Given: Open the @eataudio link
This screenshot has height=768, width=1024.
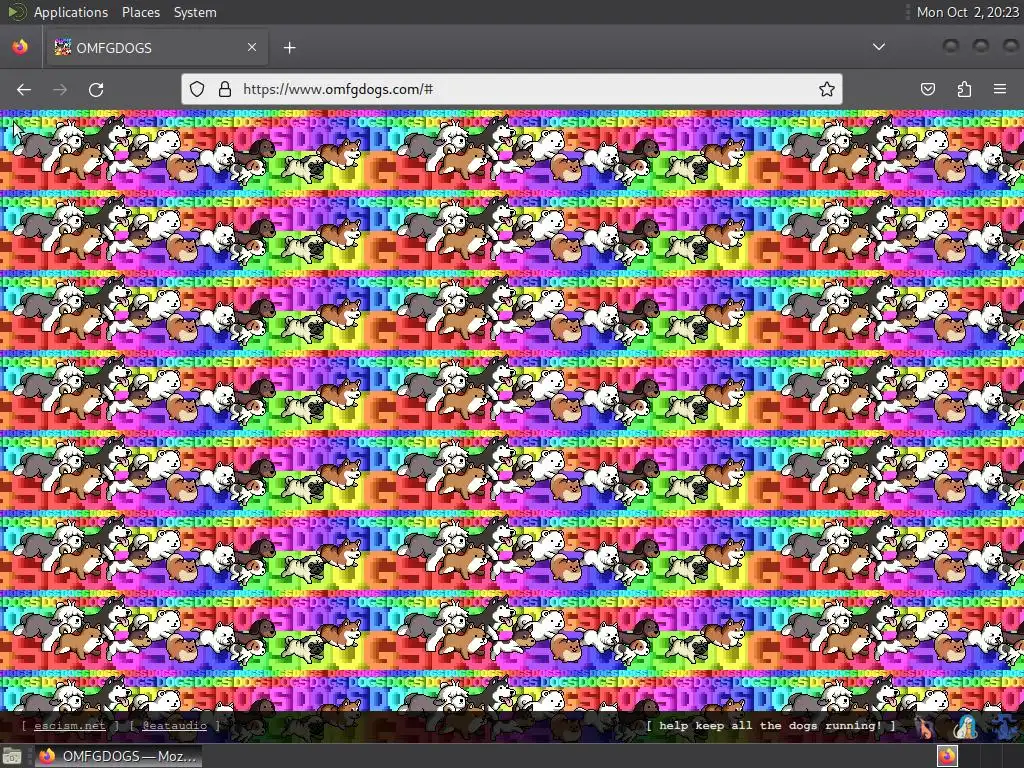Looking at the screenshot, I should coord(174,726).
